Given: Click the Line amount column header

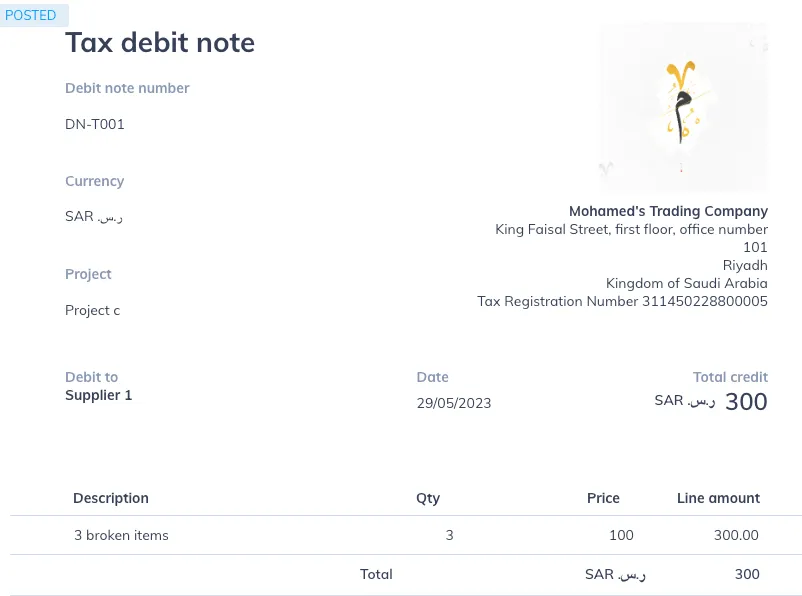Looking at the screenshot, I should click(718, 498).
